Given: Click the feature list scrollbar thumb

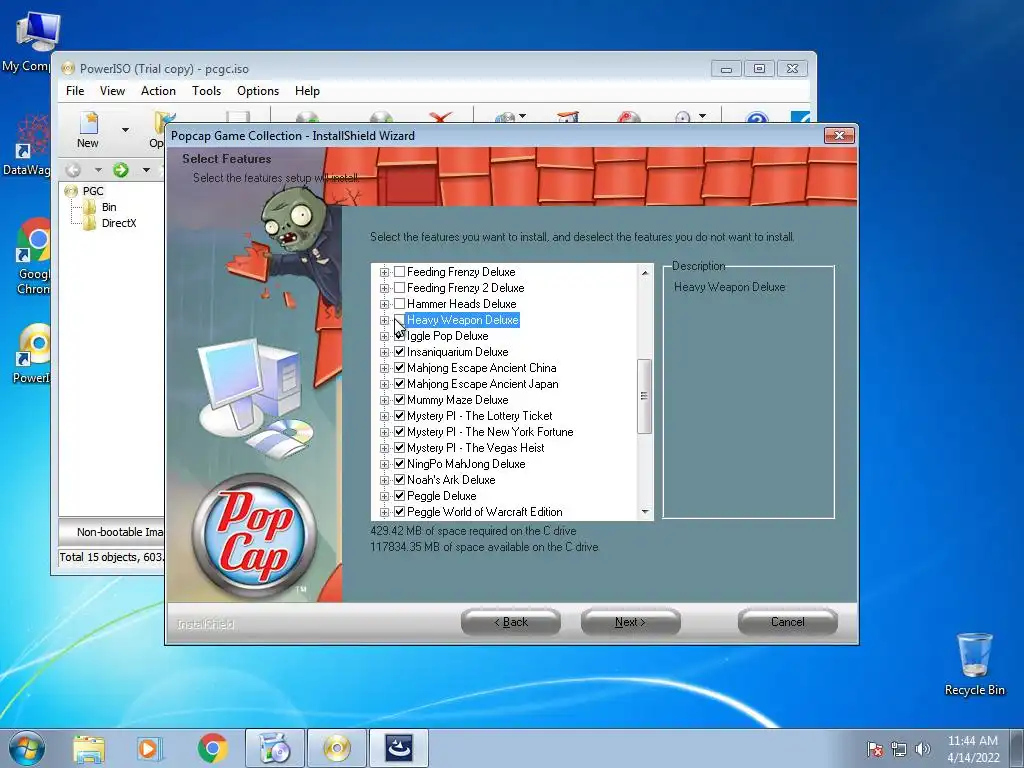Looking at the screenshot, I should [645, 396].
